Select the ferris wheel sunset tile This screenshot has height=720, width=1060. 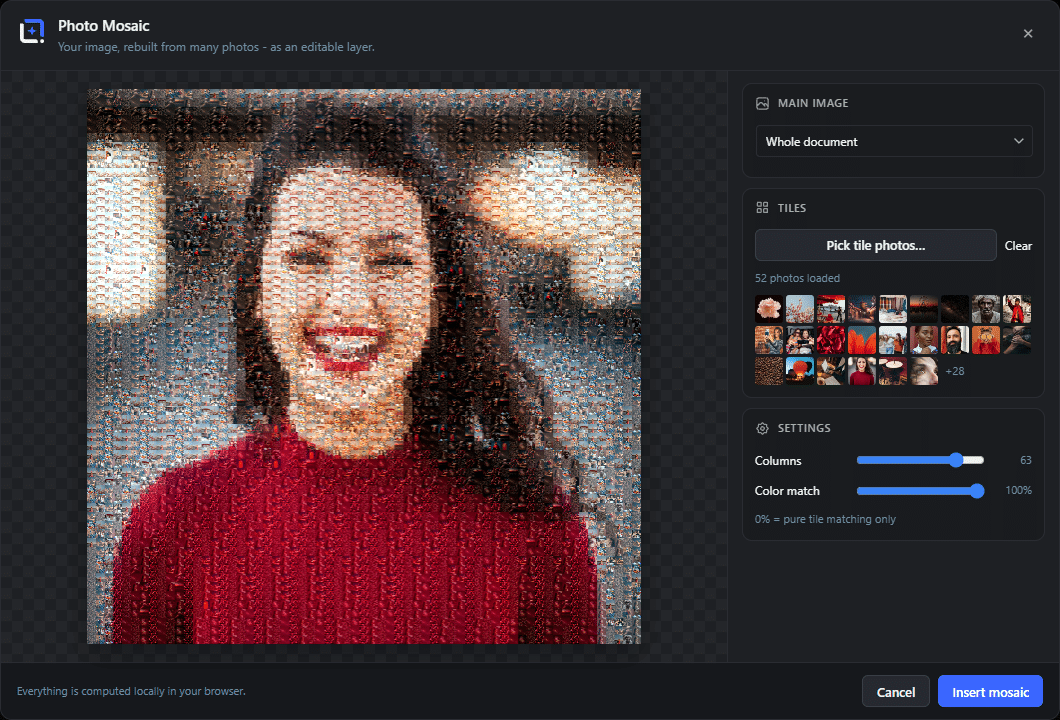click(923, 309)
